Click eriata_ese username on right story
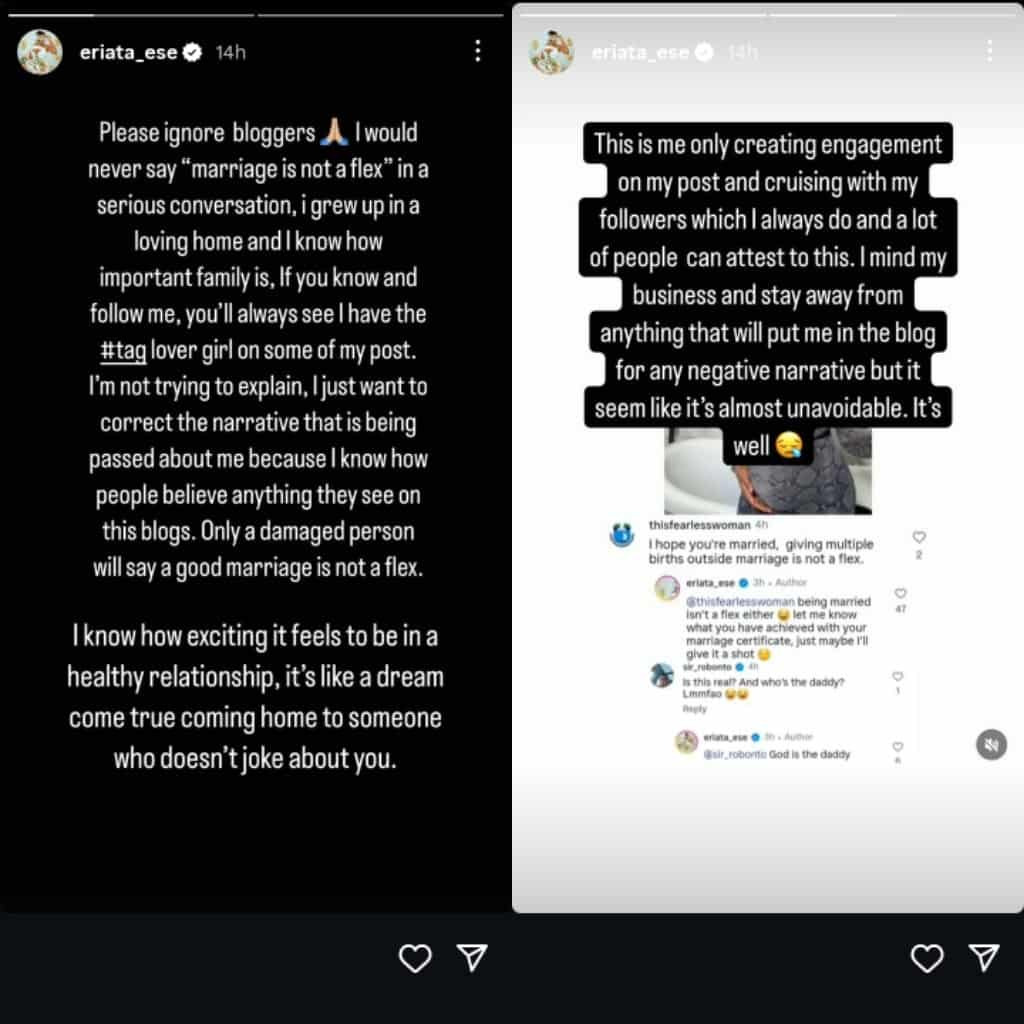The image size is (1024, 1024). [x=641, y=52]
